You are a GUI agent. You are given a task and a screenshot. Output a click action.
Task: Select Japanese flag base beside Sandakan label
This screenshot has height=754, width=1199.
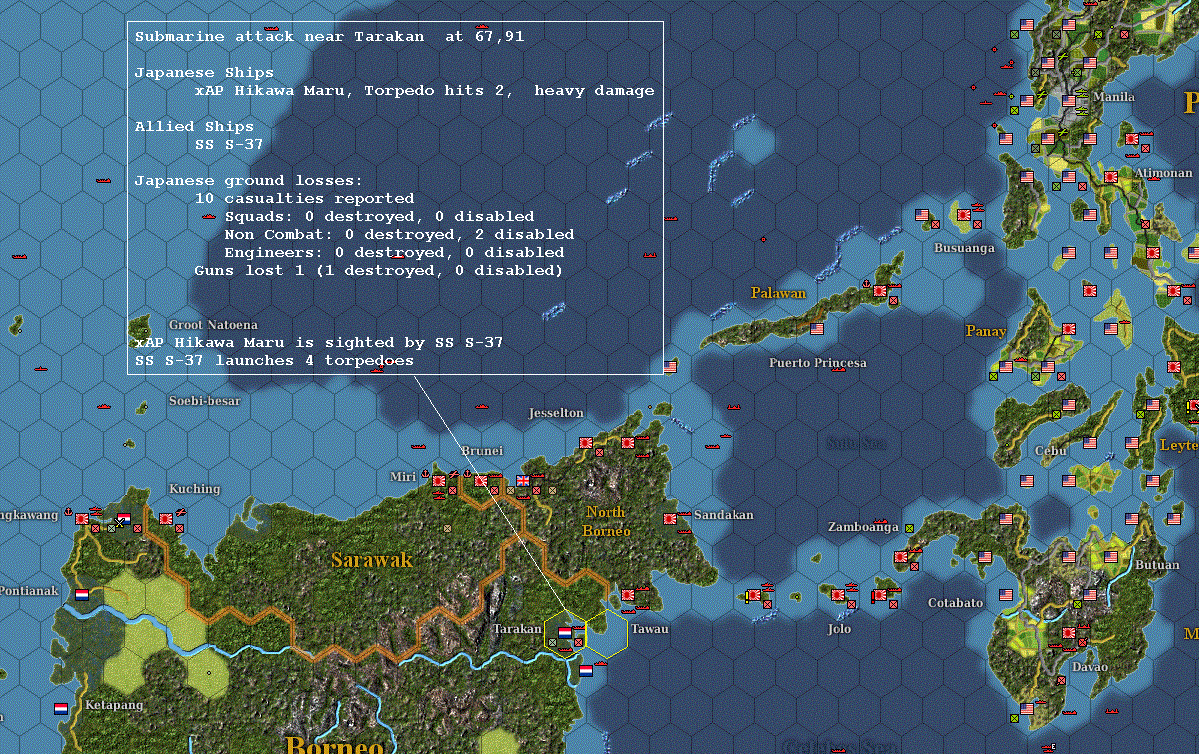coord(670,519)
